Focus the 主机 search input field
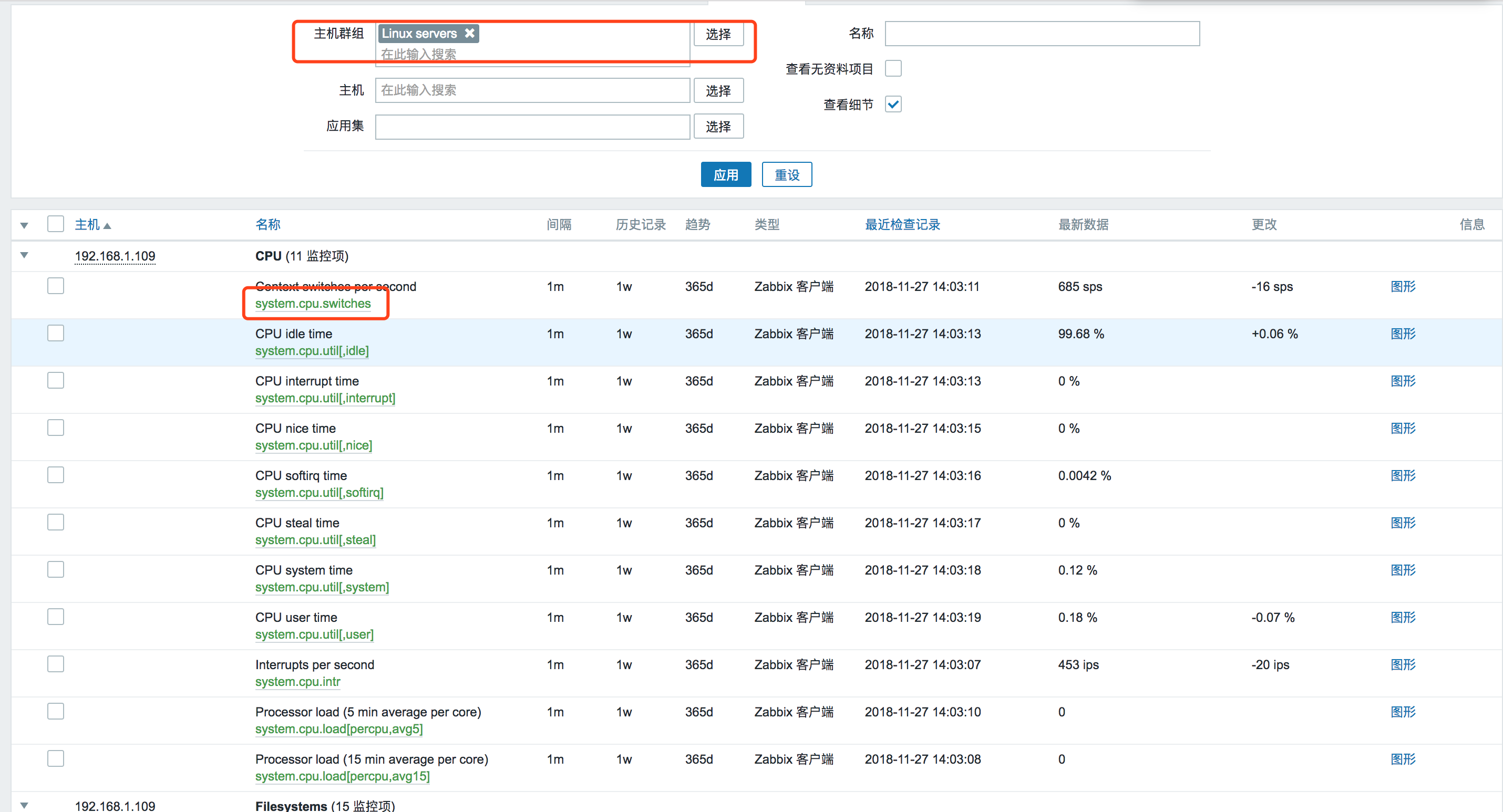Image resolution: width=1503 pixels, height=812 pixels. [x=533, y=90]
